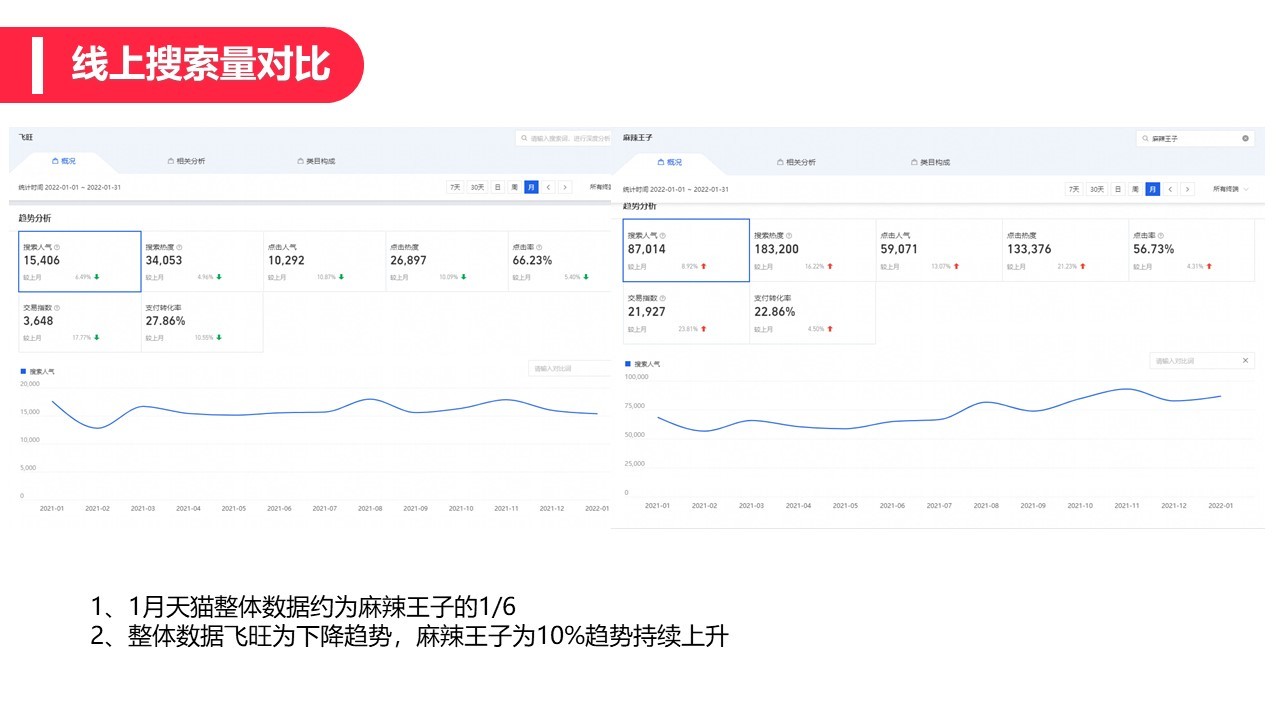Select the 相关分析 analysis icon for 飞旺

coord(170,161)
